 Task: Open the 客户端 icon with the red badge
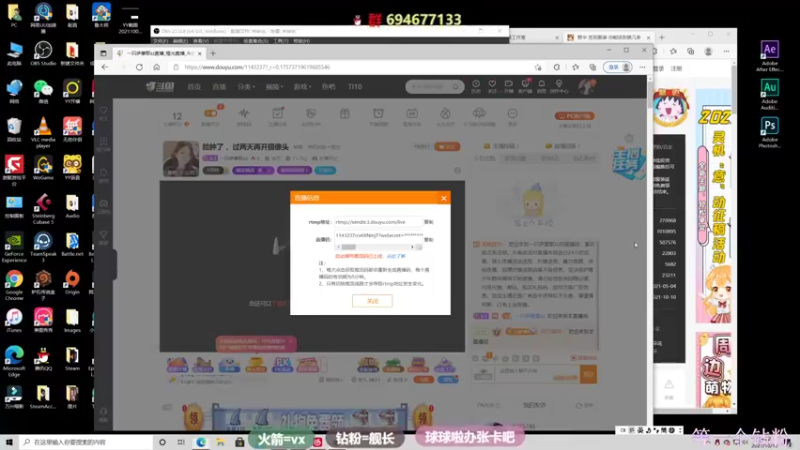(x=525, y=86)
